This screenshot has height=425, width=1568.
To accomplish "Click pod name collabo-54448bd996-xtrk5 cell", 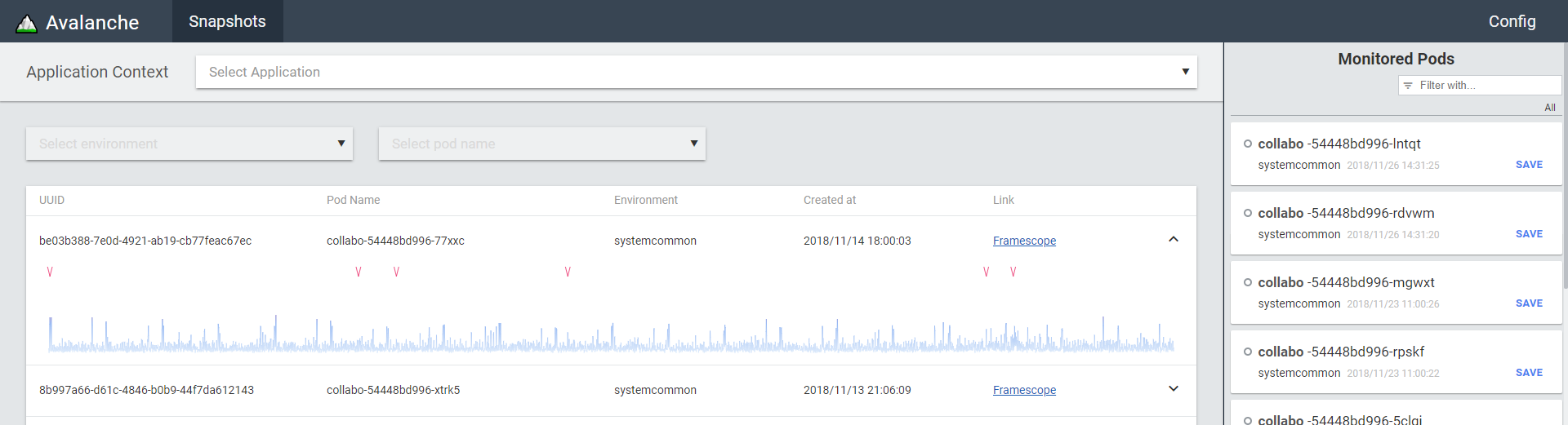I will pyautogui.click(x=393, y=390).
